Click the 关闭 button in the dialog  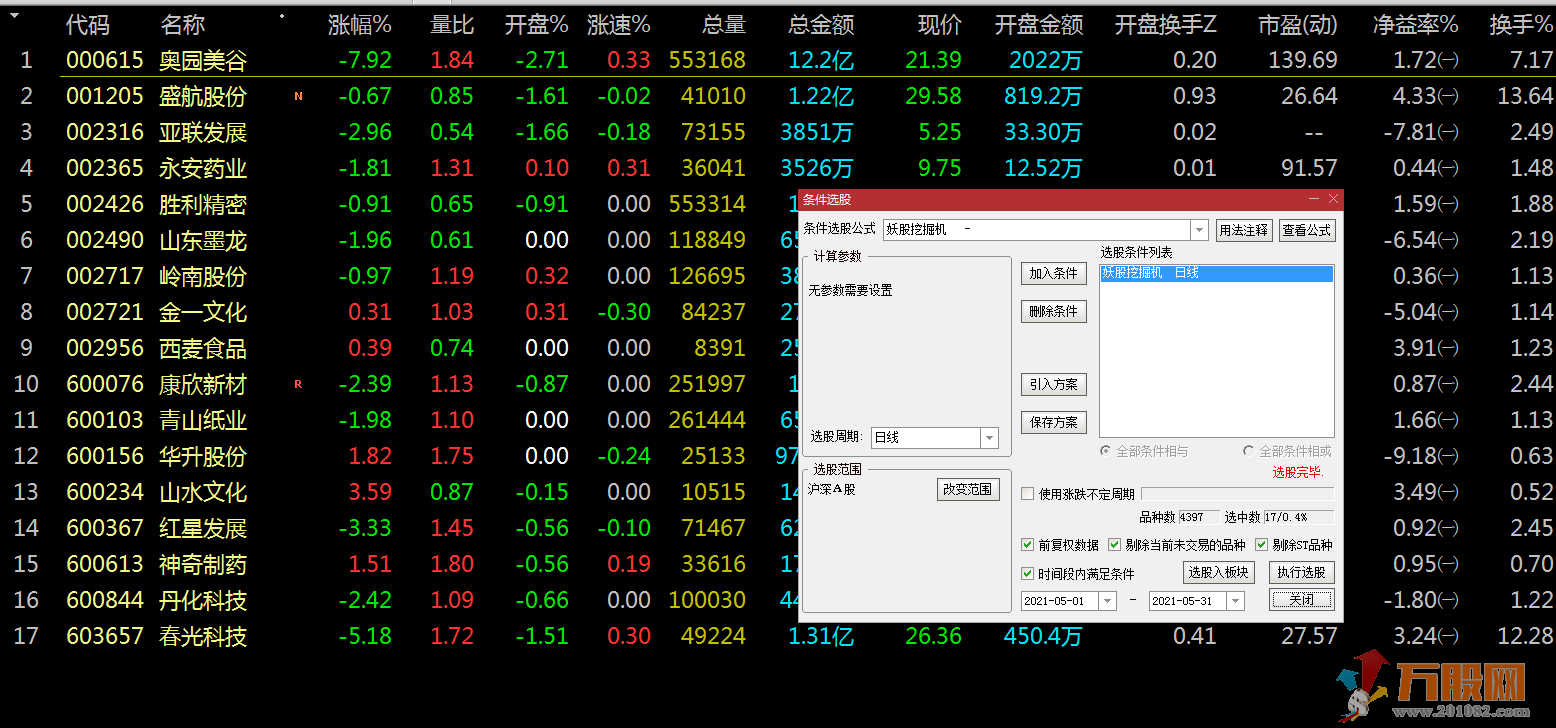pyautogui.click(x=1302, y=600)
